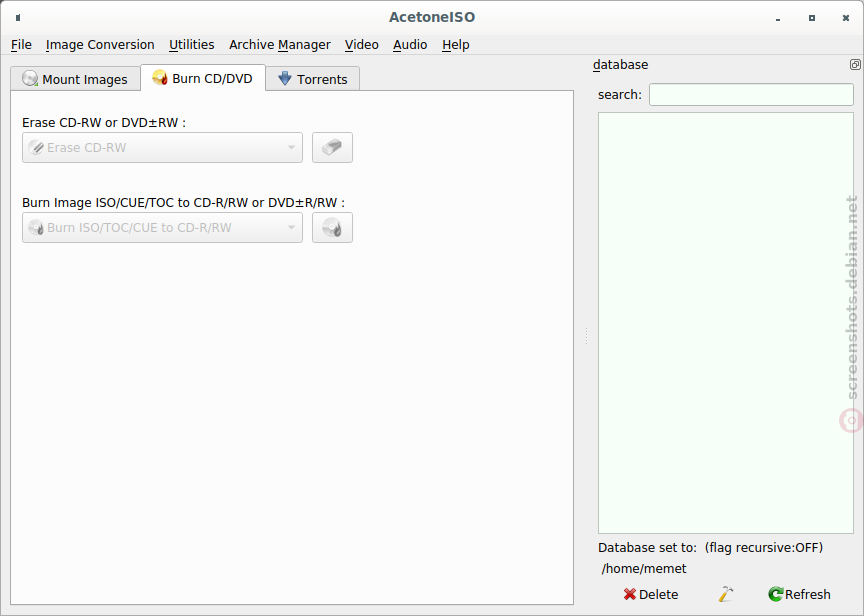Switch to the Mount Images tab
Viewport: 864px width, 616px height.
pyautogui.click(x=75, y=79)
